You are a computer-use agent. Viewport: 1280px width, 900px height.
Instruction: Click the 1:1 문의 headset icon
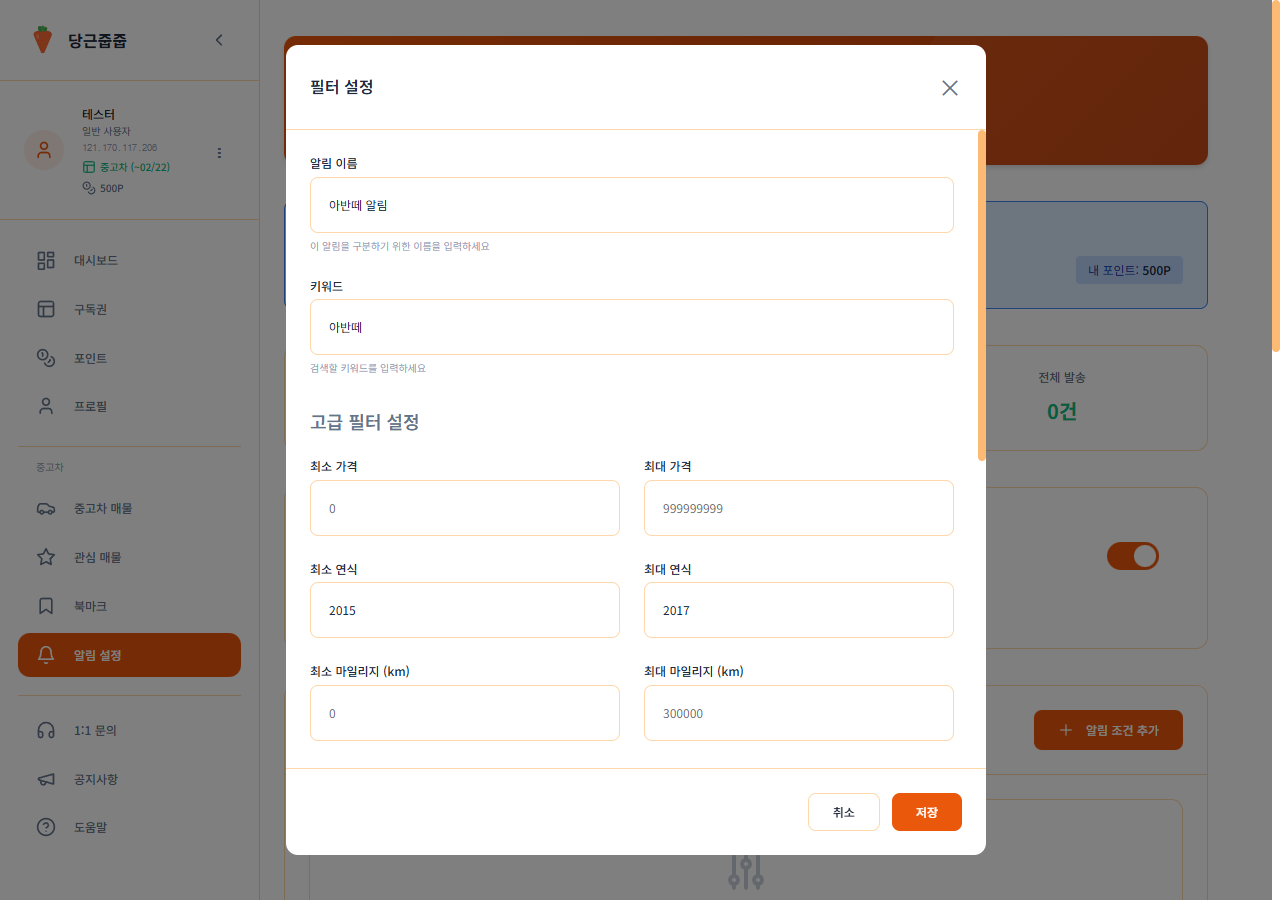coord(45,730)
